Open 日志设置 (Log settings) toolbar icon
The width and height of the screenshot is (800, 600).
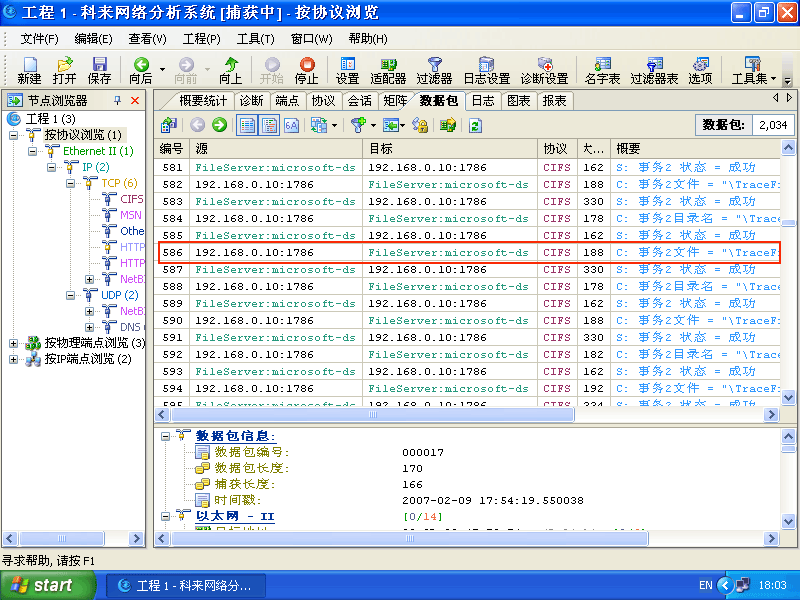click(486, 70)
